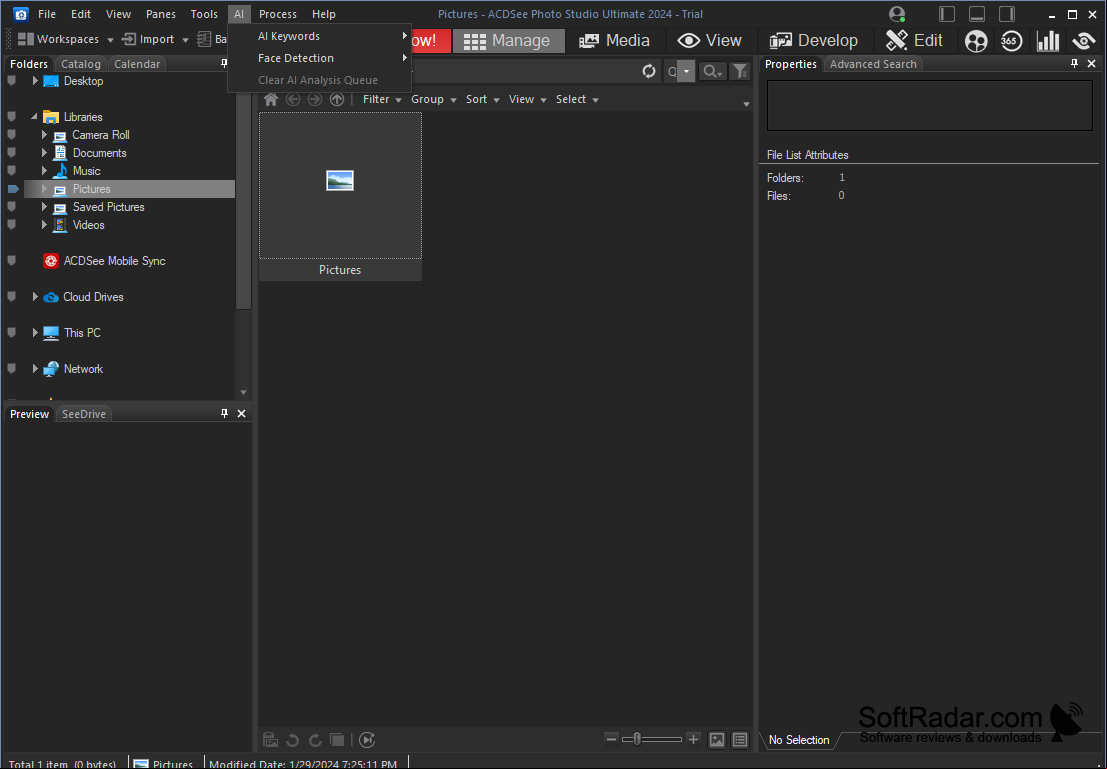Navigate forward with the right arrow icon
1107x769 pixels.
pyautogui.click(x=315, y=100)
